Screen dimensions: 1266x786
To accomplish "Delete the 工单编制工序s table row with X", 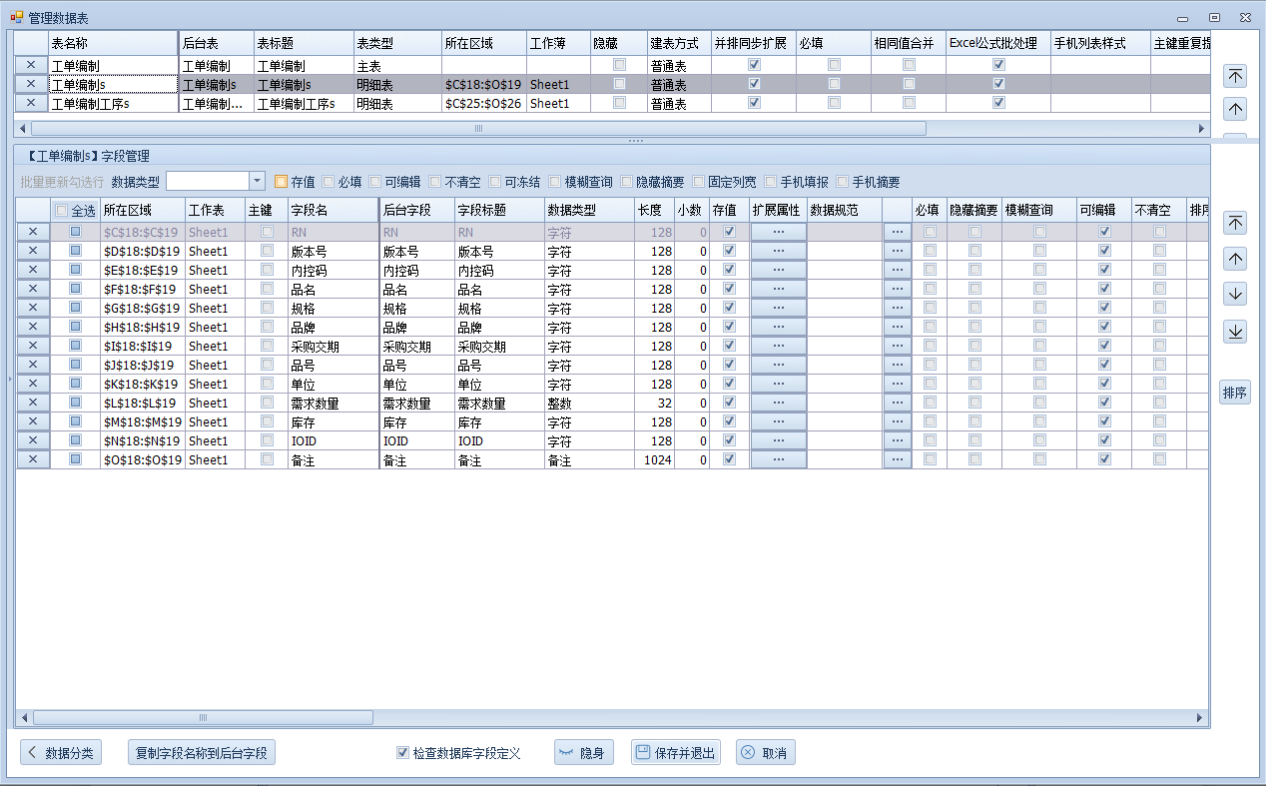I will pos(31,103).
